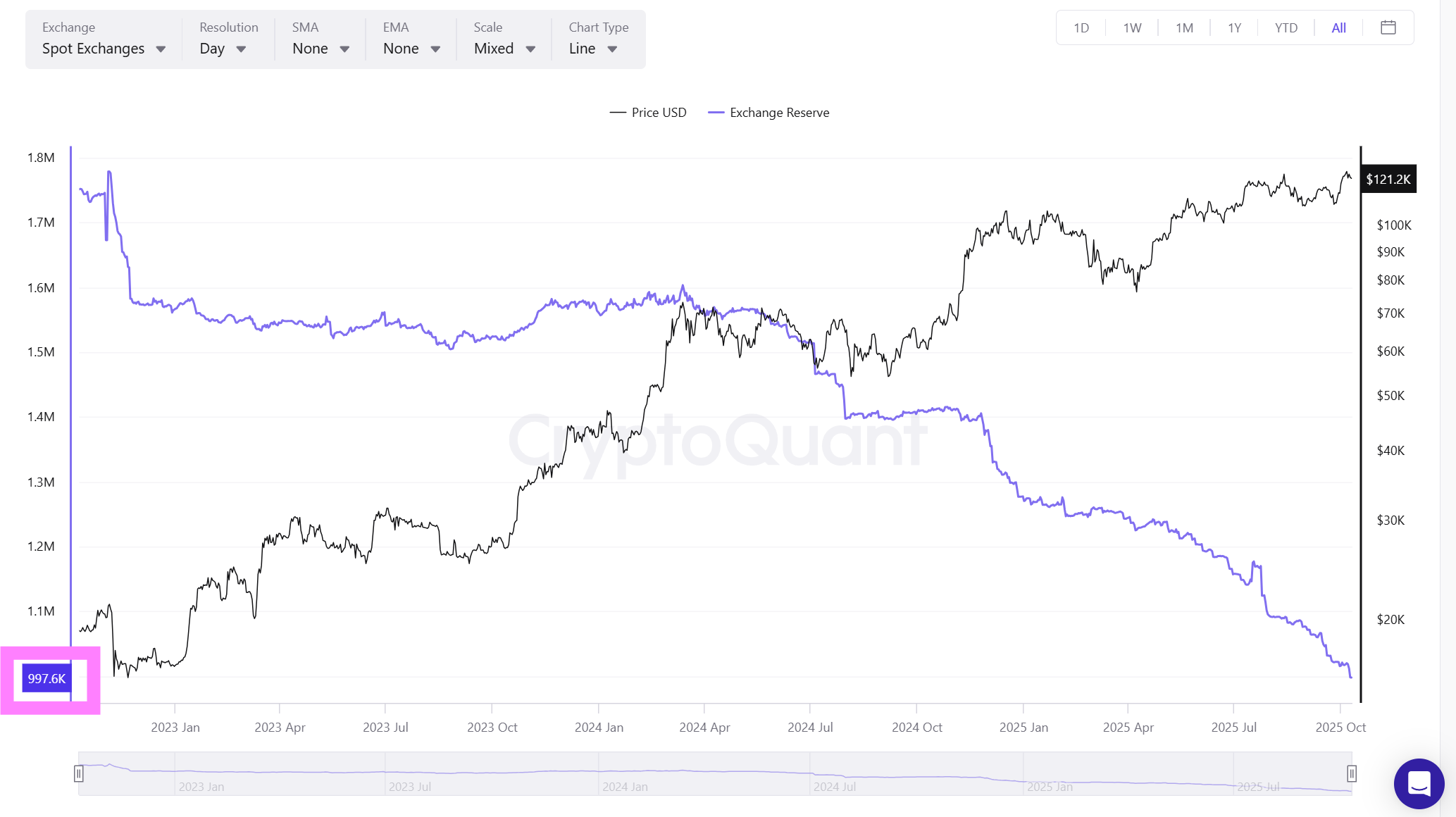Viewport: 1456px width, 817px height.
Task: Toggle Exchange Reserve series in legend
Action: click(x=769, y=113)
